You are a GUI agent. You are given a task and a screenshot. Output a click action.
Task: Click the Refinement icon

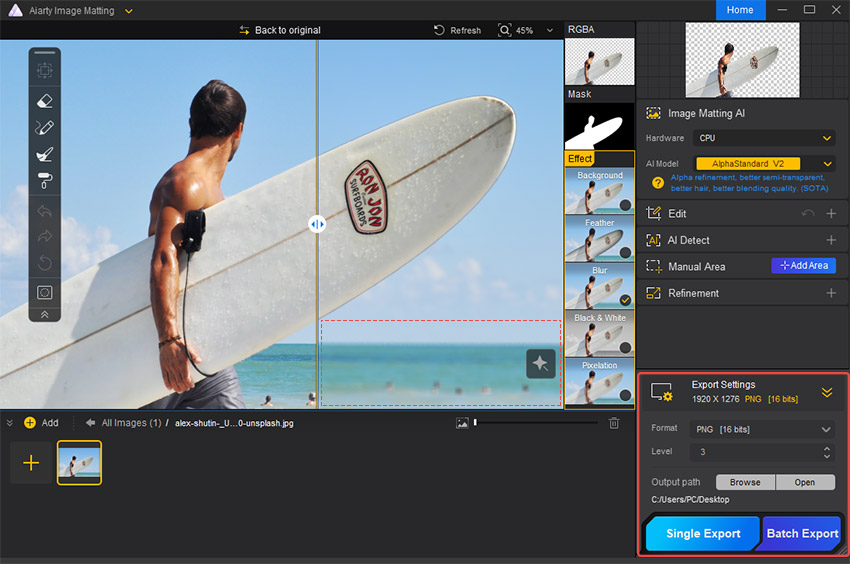pos(653,293)
